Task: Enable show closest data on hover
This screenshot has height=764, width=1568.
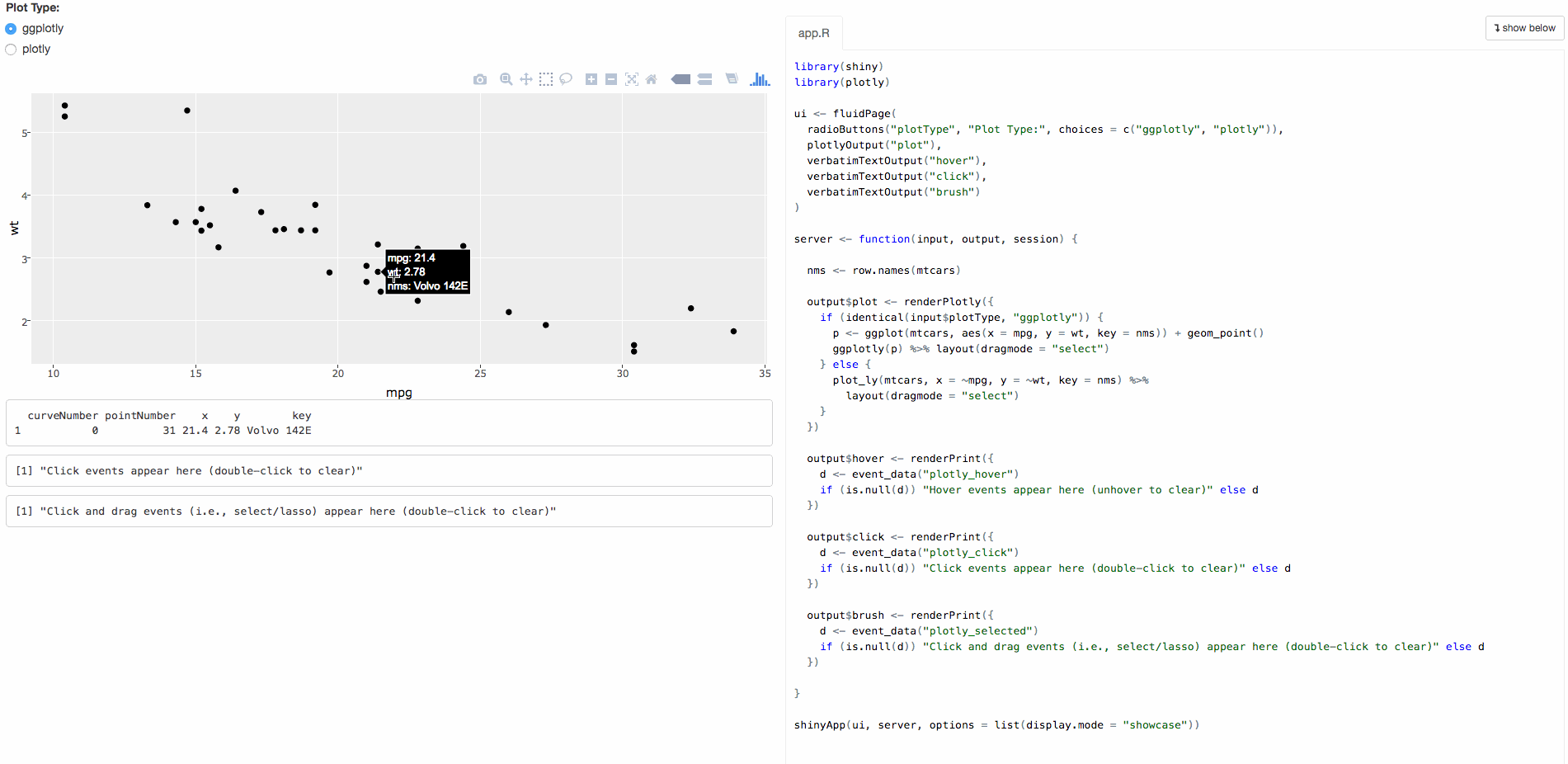Action: click(x=681, y=79)
